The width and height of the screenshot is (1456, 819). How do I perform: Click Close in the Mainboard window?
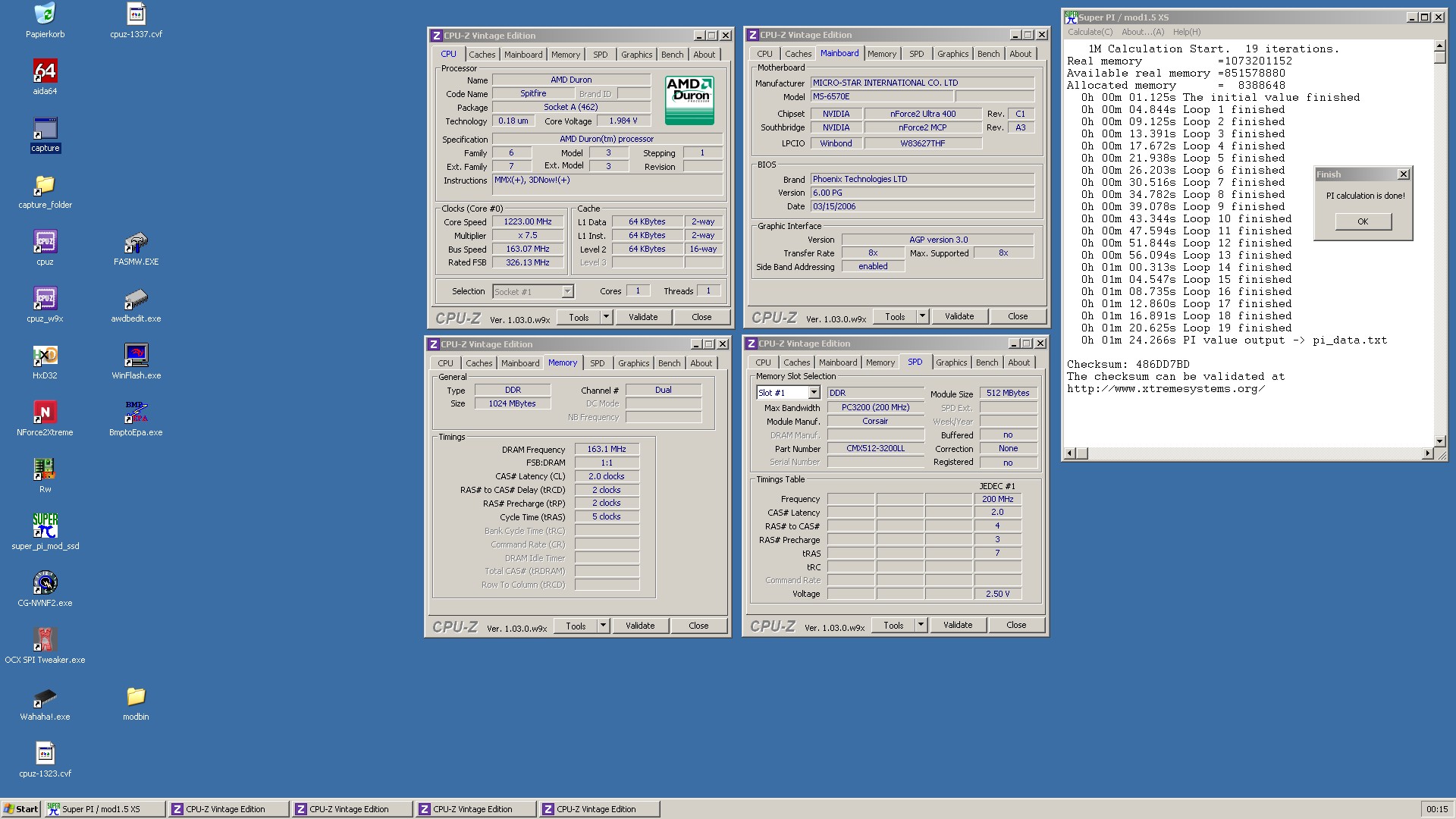point(1018,316)
